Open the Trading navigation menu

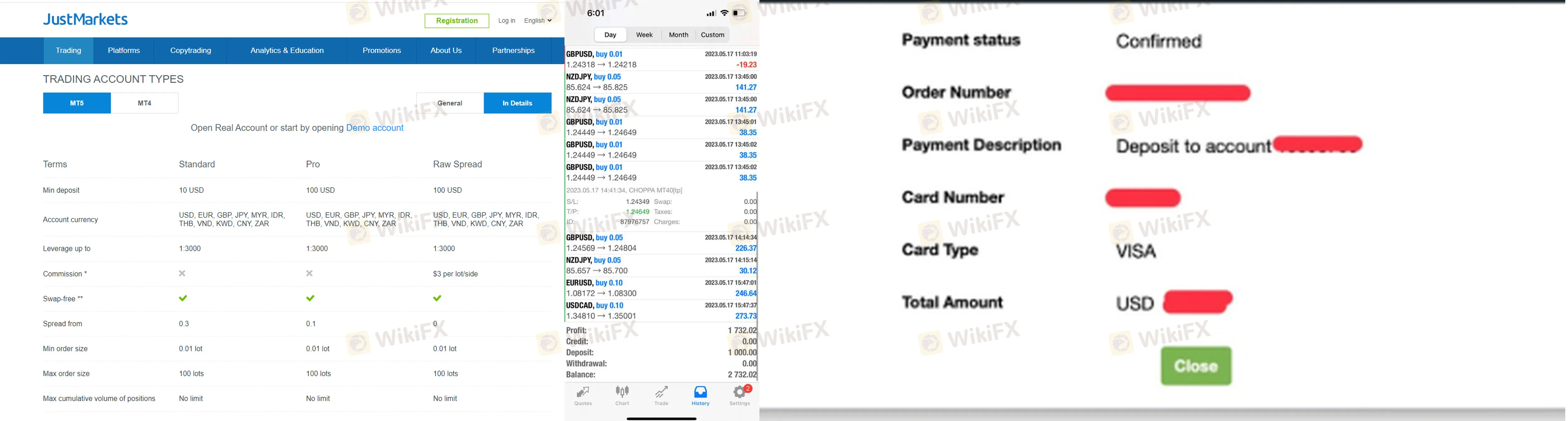click(68, 50)
